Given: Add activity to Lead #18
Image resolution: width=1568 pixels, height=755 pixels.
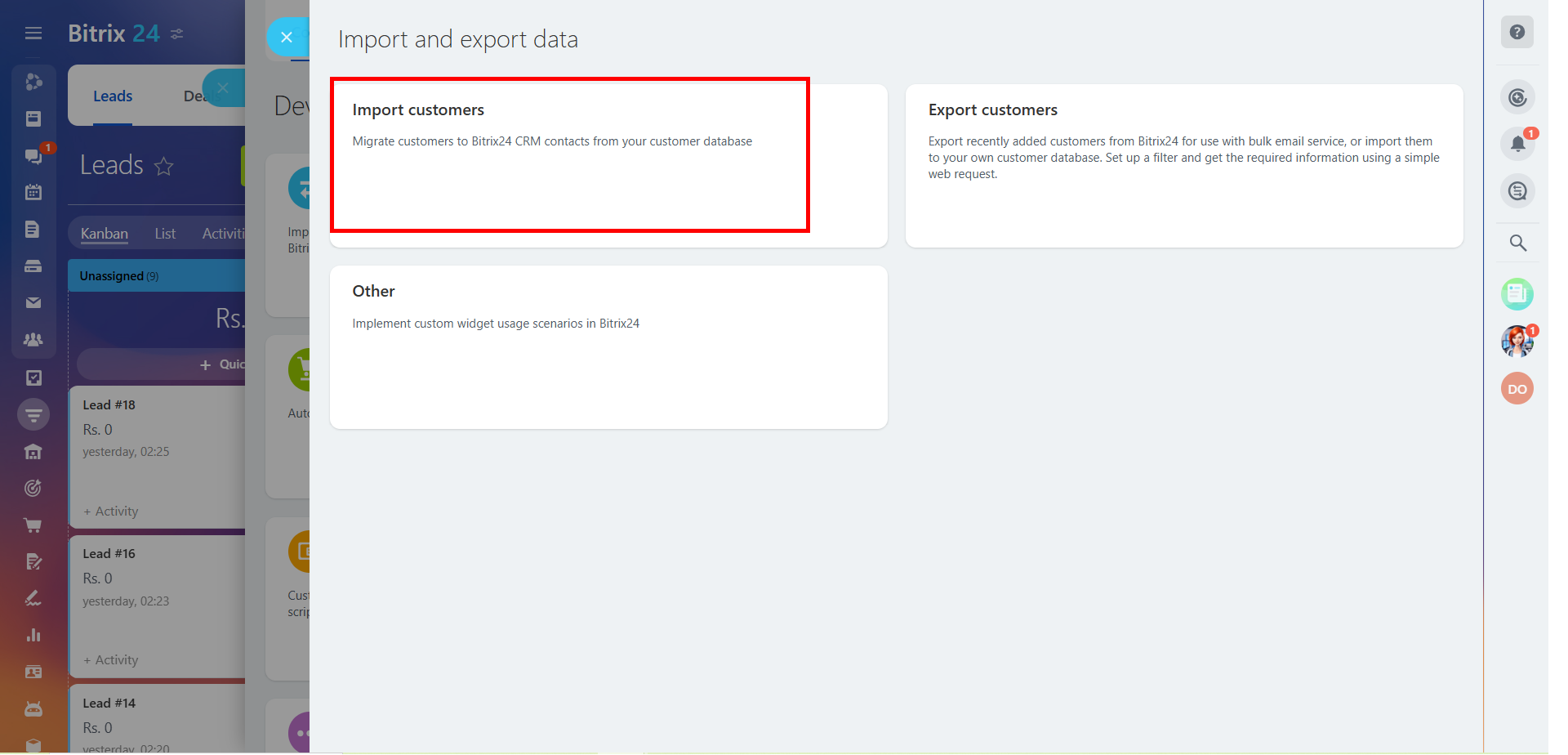Looking at the screenshot, I should click(x=111, y=512).
